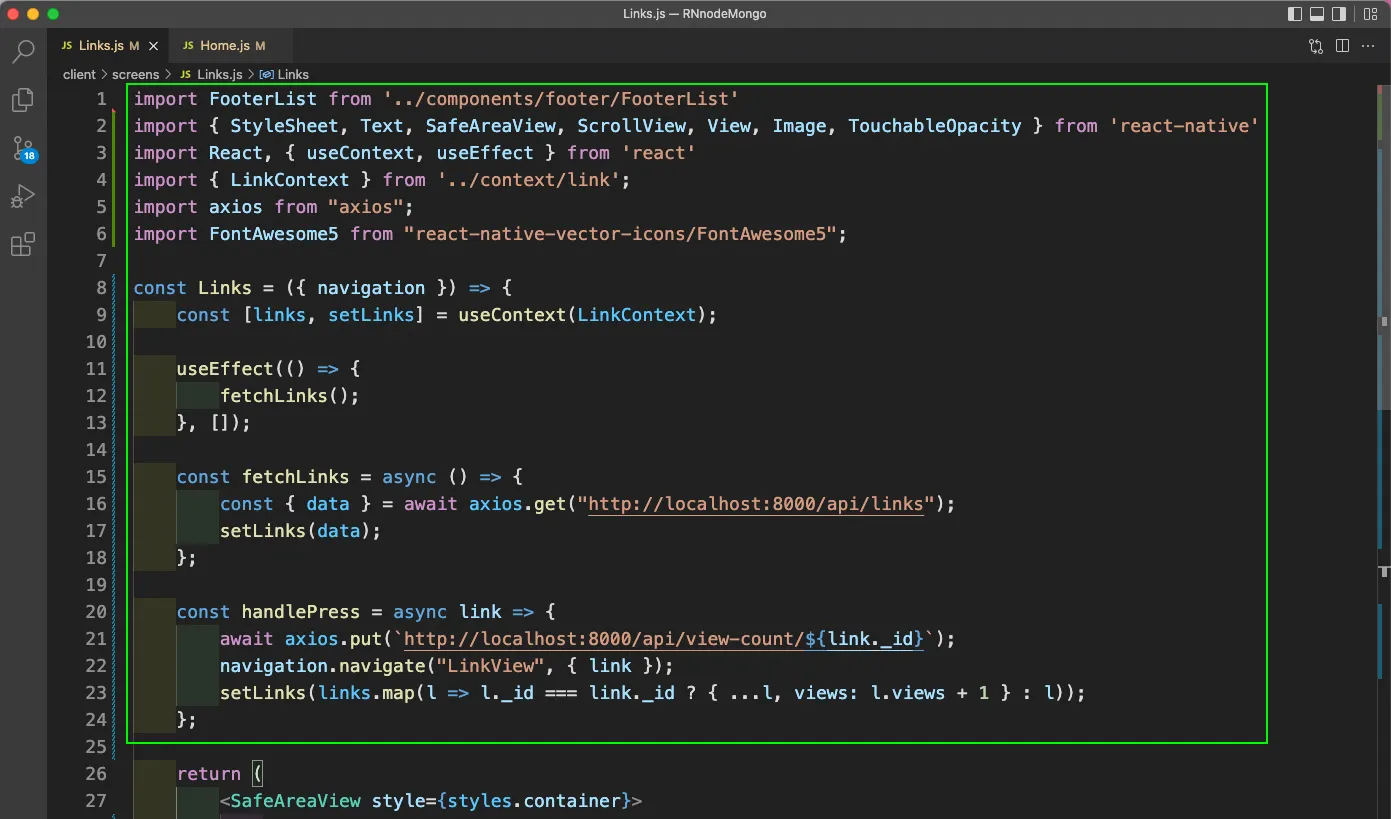Click setLinks(data) on line 17
Image resolution: width=1391 pixels, height=819 pixels.
[x=296, y=531]
